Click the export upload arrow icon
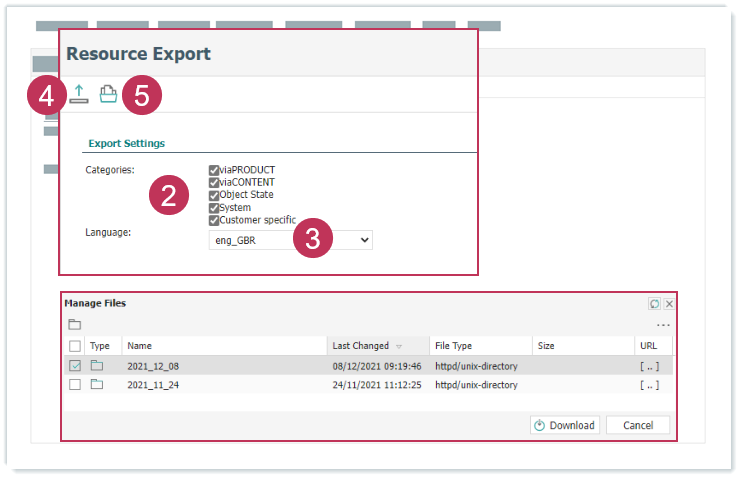The width and height of the screenshot is (741, 479). 80,94
